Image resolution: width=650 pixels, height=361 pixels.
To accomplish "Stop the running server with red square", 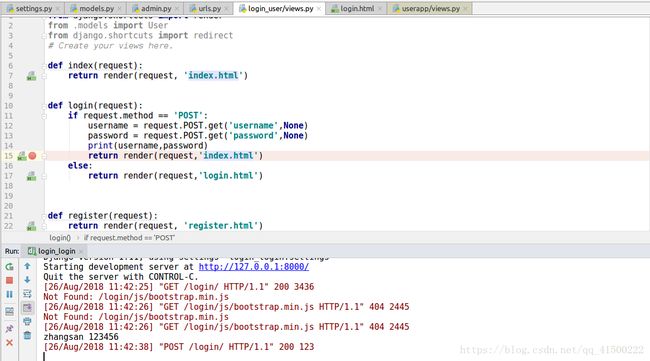I will [x=9, y=281].
